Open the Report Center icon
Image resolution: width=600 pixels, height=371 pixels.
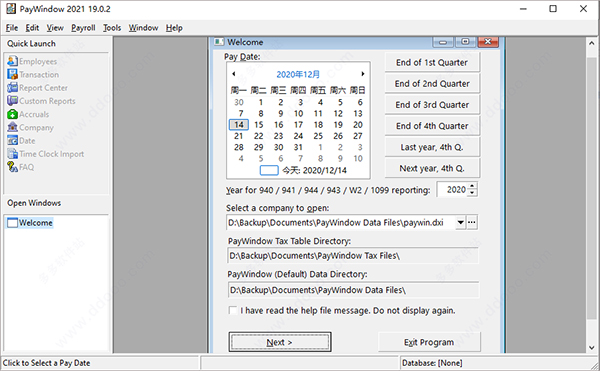point(13,88)
